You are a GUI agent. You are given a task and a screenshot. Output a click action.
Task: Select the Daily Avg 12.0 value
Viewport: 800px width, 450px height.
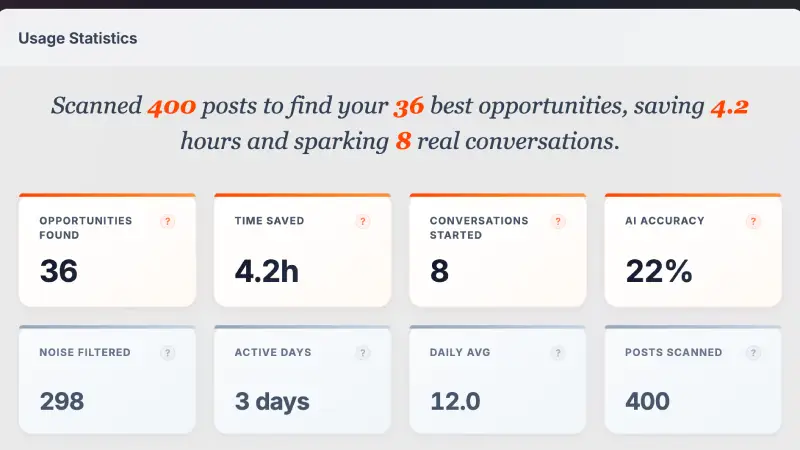pos(455,402)
